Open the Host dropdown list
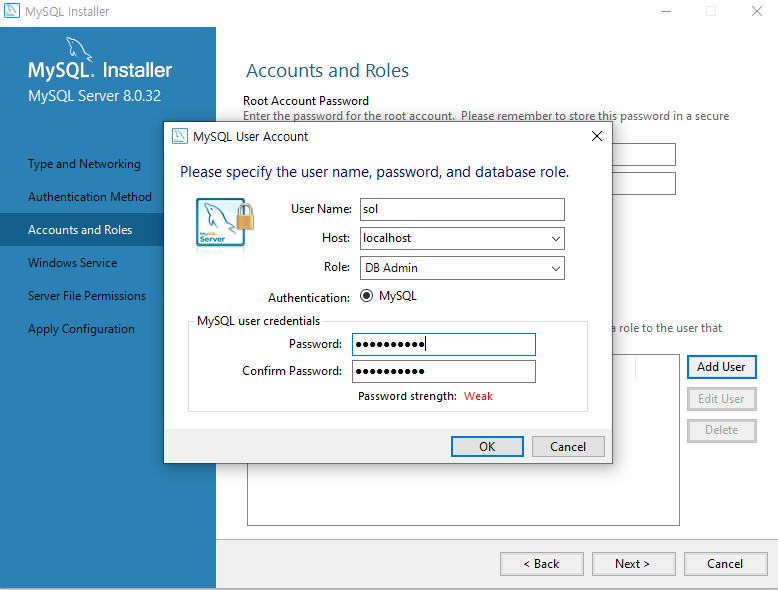778x590 pixels. point(556,239)
